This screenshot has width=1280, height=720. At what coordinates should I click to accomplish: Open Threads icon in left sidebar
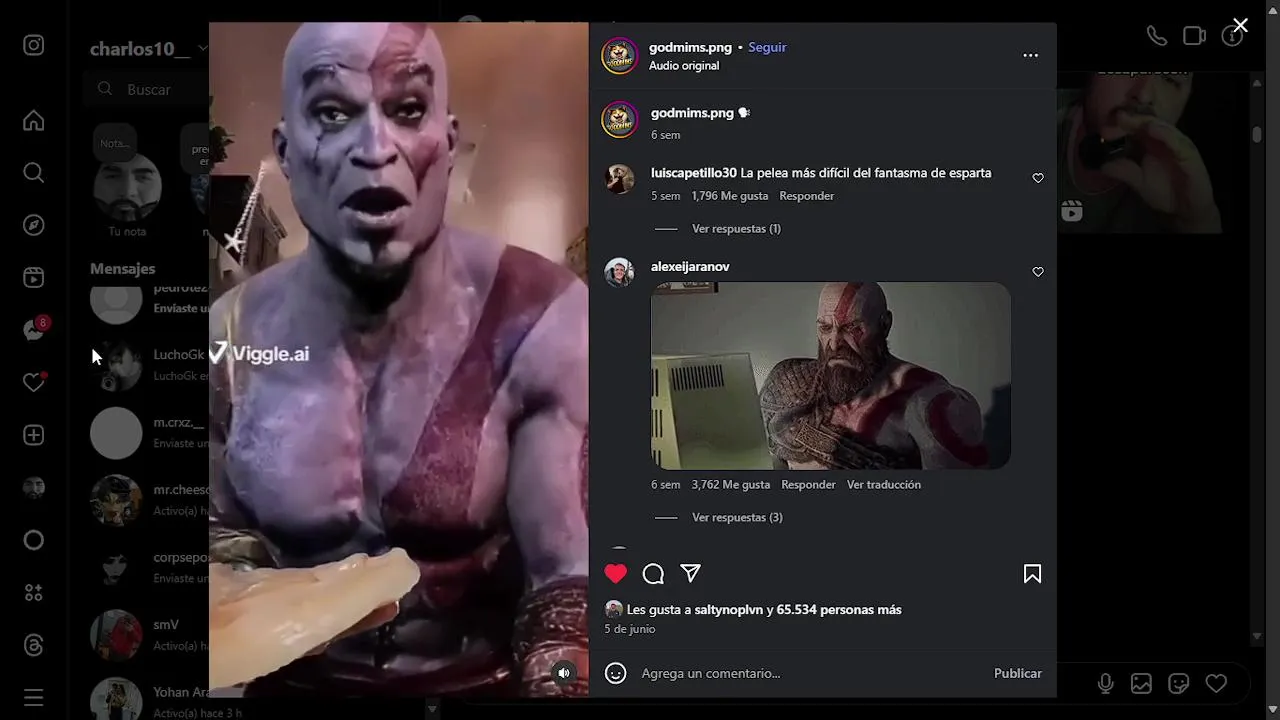tap(34, 645)
